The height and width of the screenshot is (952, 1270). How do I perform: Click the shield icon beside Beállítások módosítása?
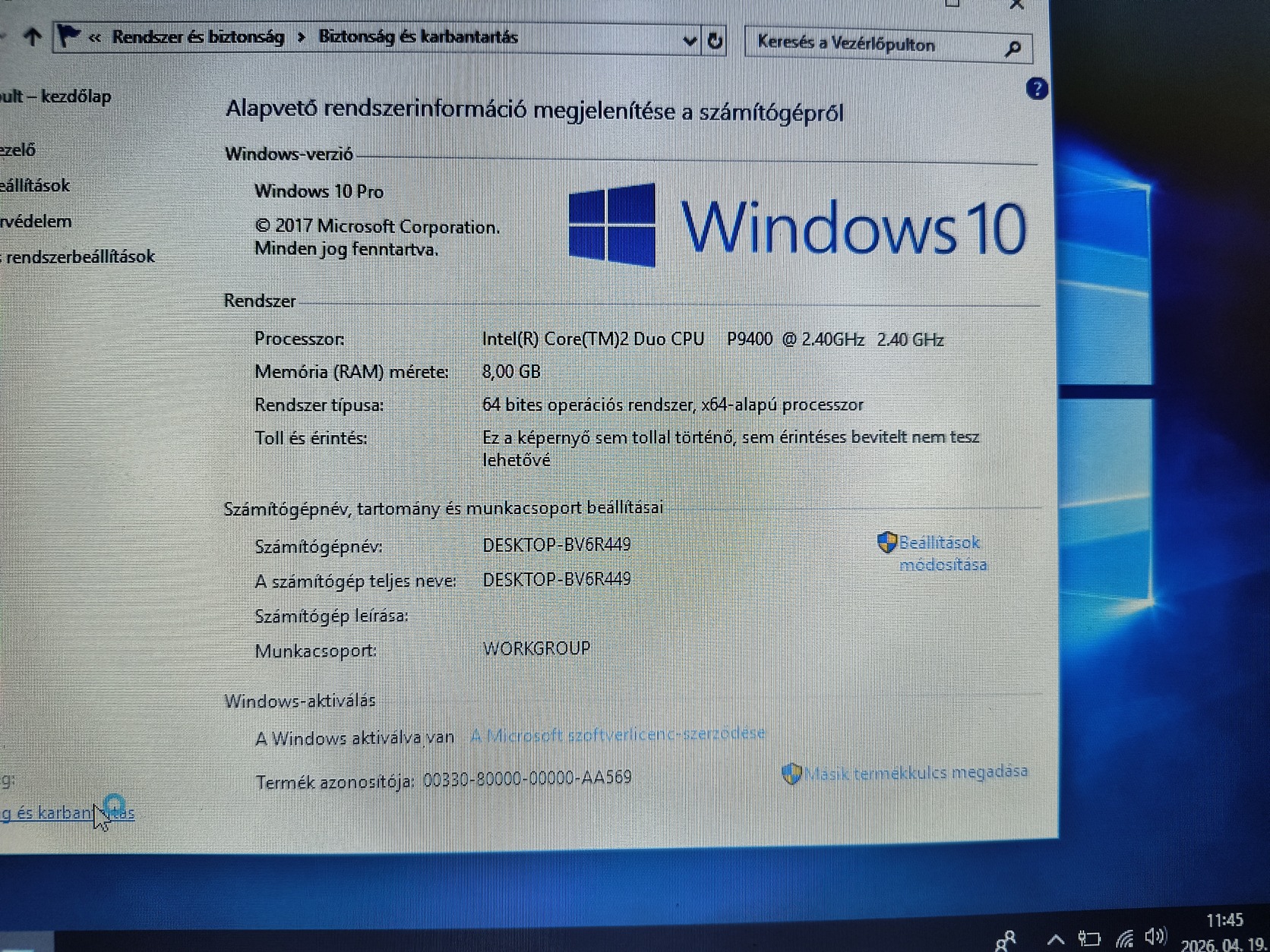click(x=886, y=542)
